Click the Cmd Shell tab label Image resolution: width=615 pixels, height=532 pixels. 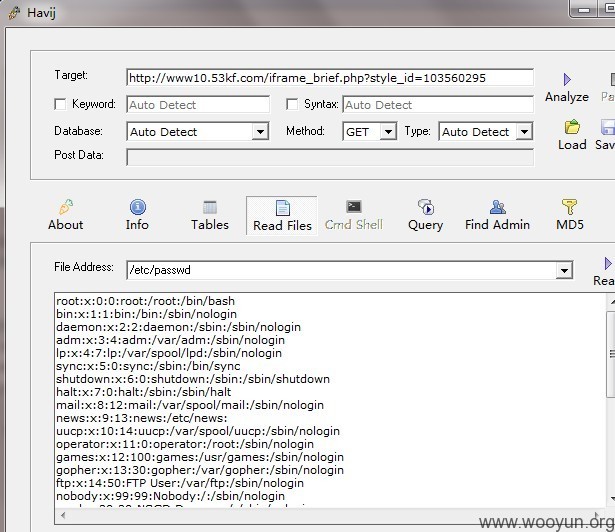click(x=354, y=225)
